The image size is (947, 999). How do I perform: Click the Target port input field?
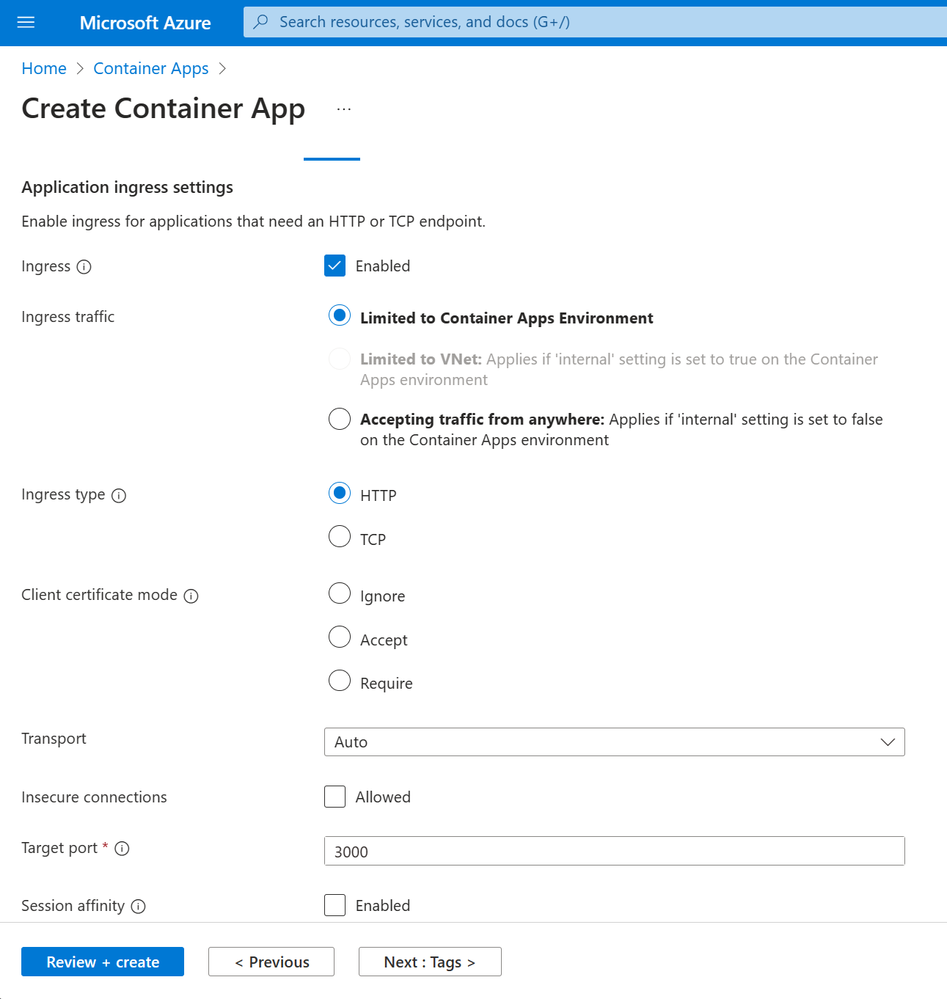click(x=614, y=851)
